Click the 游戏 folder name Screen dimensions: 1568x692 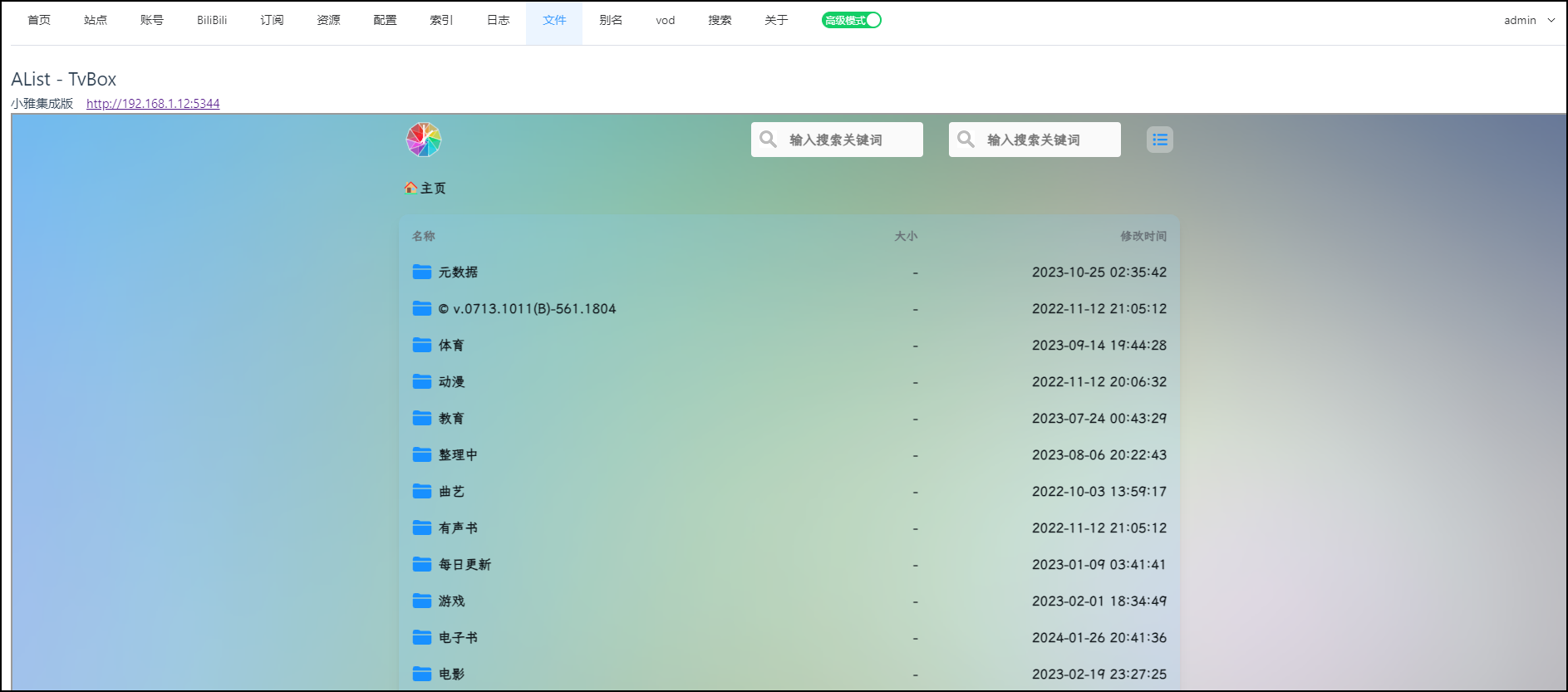tap(451, 601)
